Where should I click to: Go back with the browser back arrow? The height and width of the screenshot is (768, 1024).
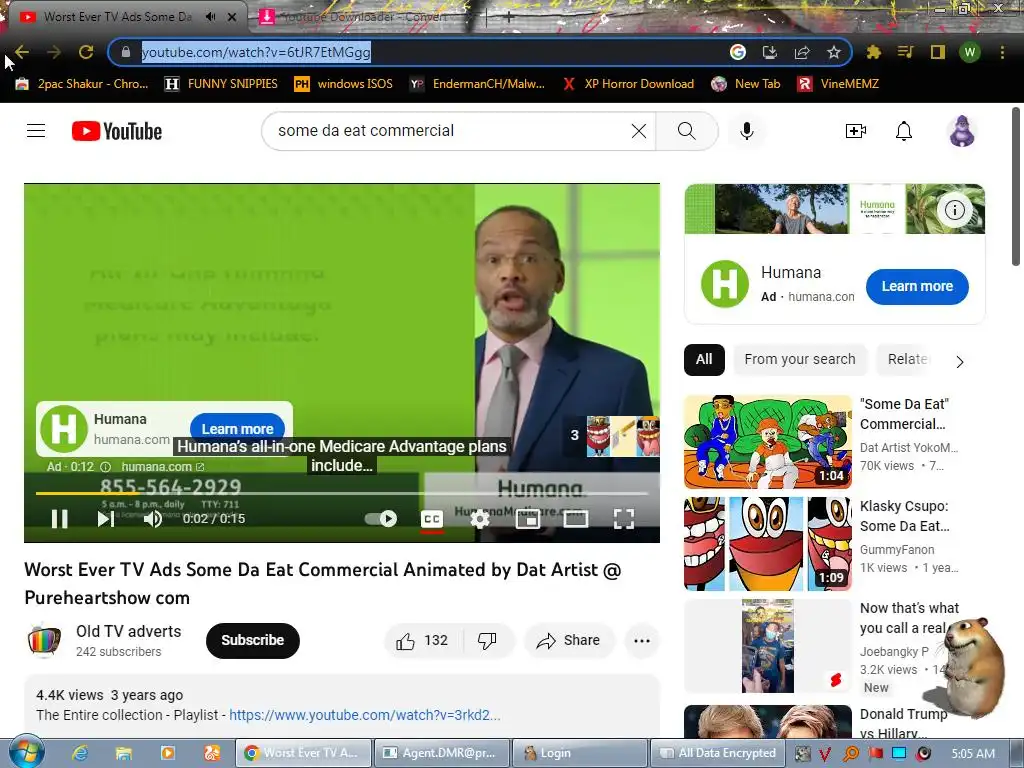click(x=22, y=52)
